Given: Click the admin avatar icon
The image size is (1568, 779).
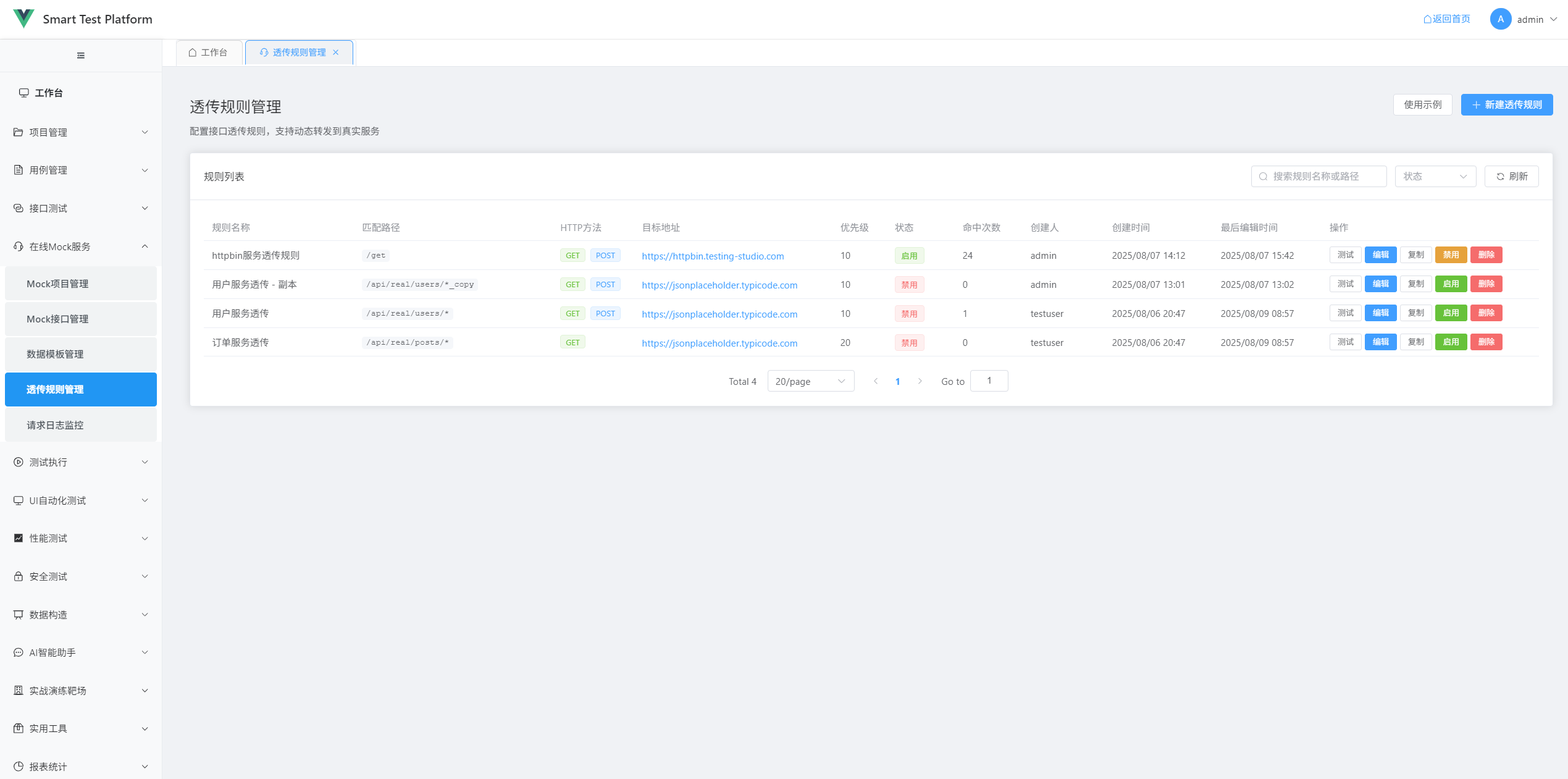Looking at the screenshot, I should tap(1500, 19).
